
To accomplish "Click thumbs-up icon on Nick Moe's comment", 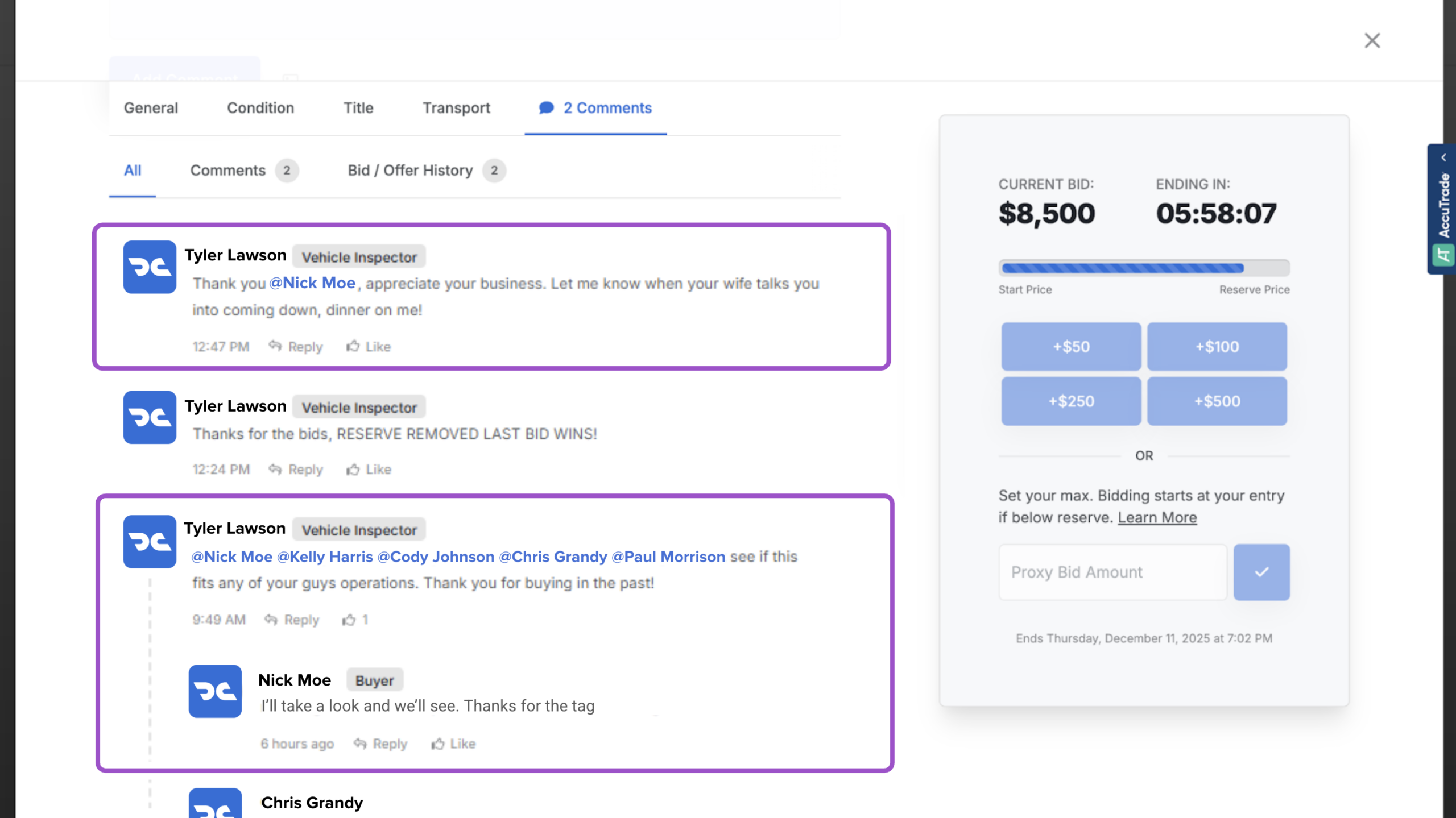I will pos(437,743).
